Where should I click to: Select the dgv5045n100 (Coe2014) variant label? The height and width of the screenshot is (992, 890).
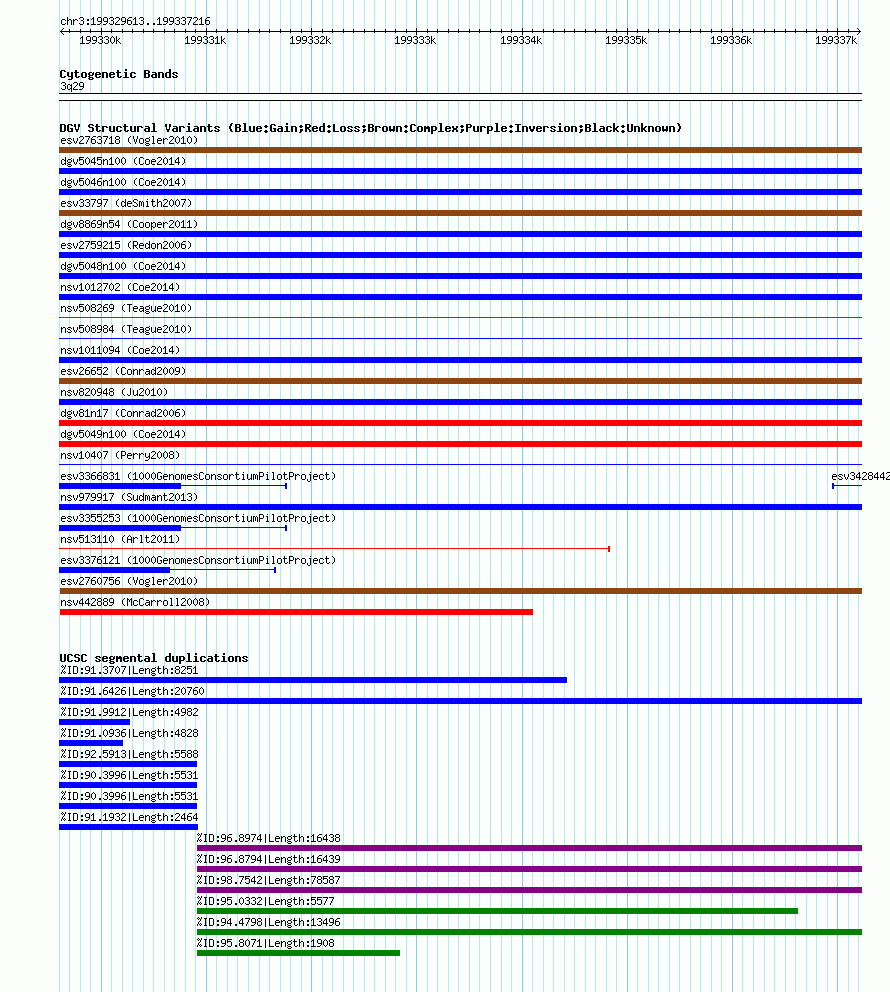[x=123, y=161]
